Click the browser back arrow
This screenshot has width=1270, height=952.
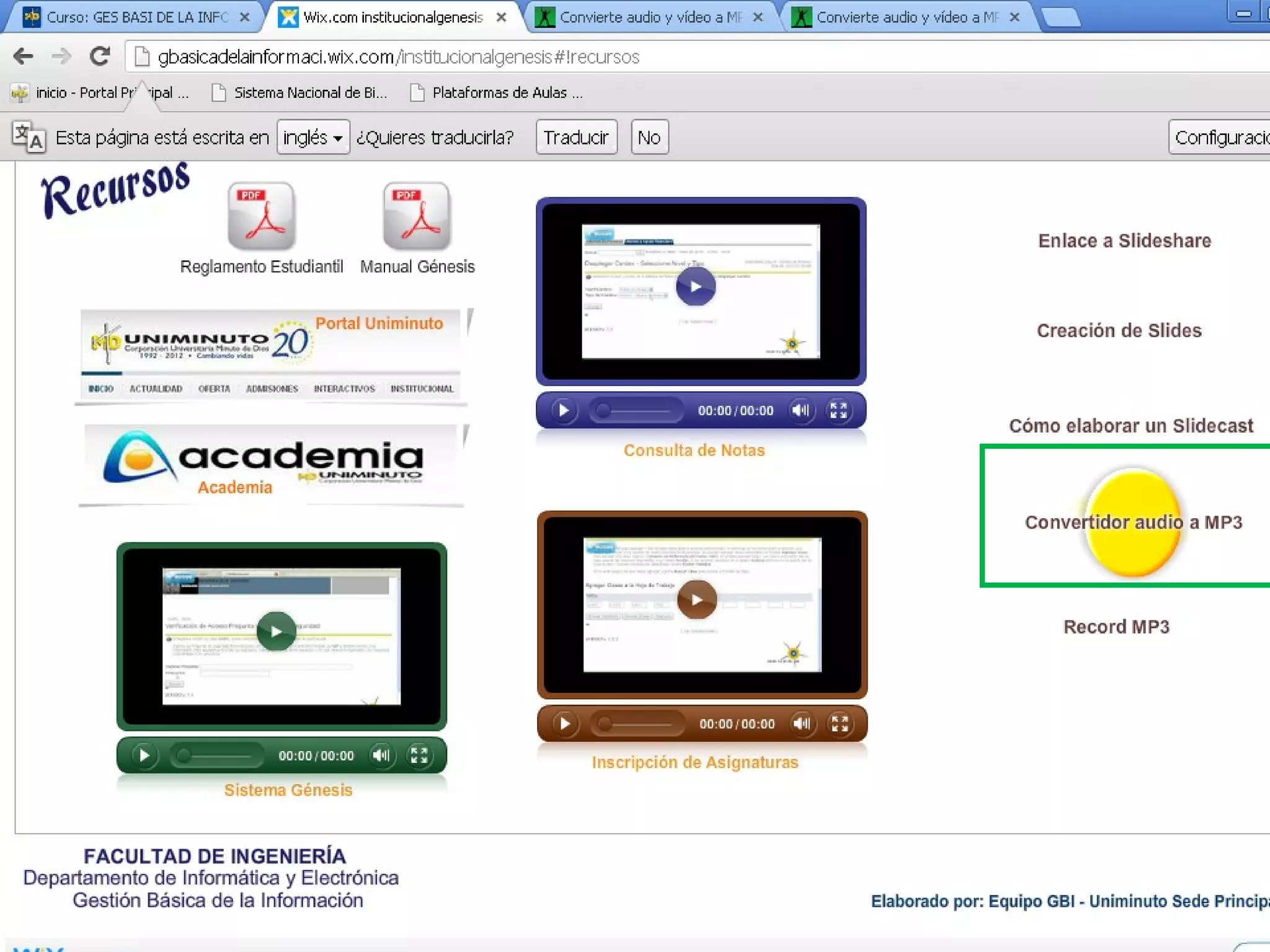tap(23, 56)
